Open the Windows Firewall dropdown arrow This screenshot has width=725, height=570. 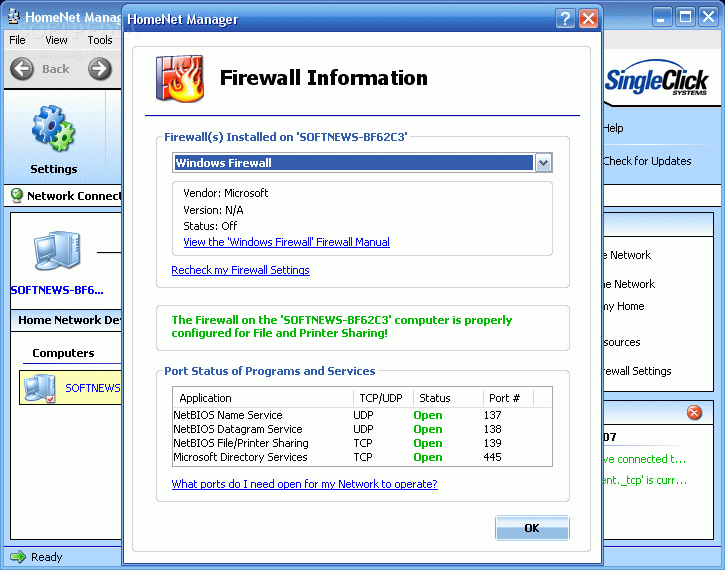543,163
